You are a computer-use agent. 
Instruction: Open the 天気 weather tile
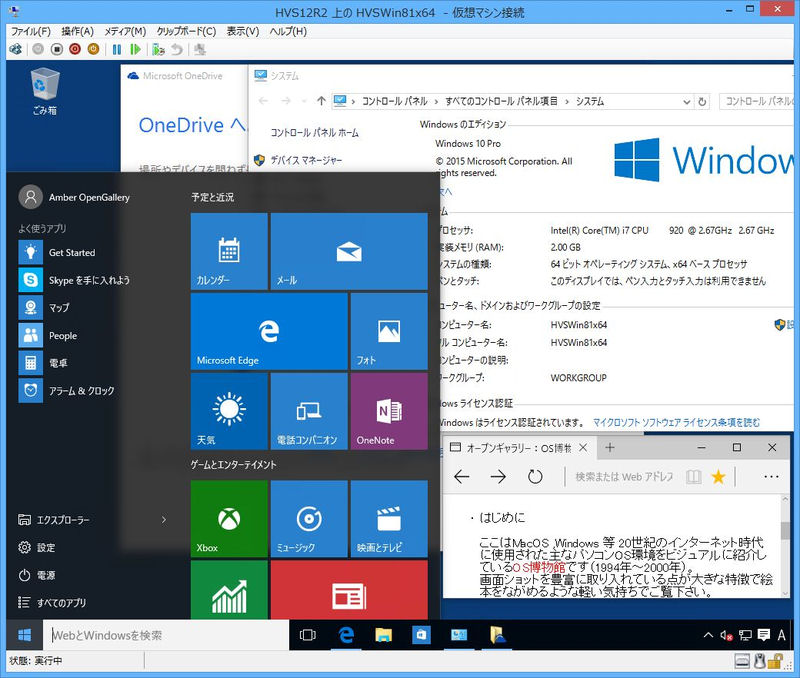click(229, 411)
